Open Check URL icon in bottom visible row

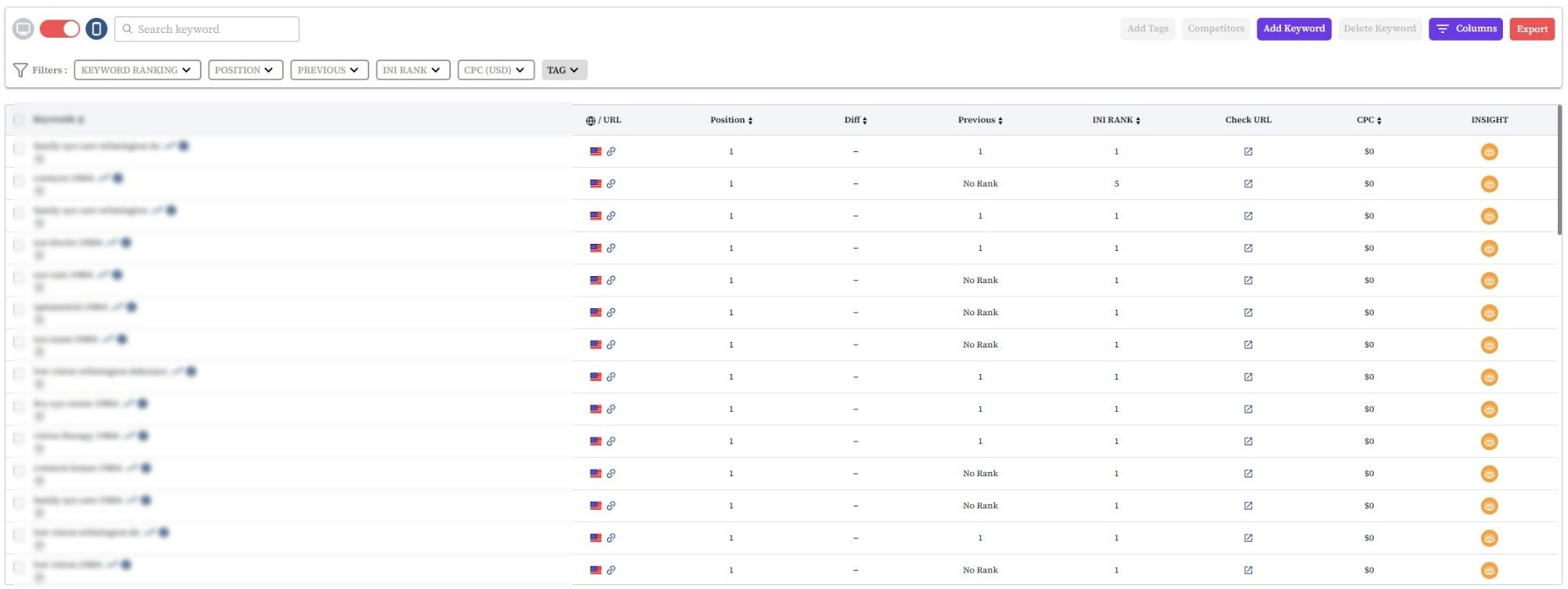point(1248,571)
